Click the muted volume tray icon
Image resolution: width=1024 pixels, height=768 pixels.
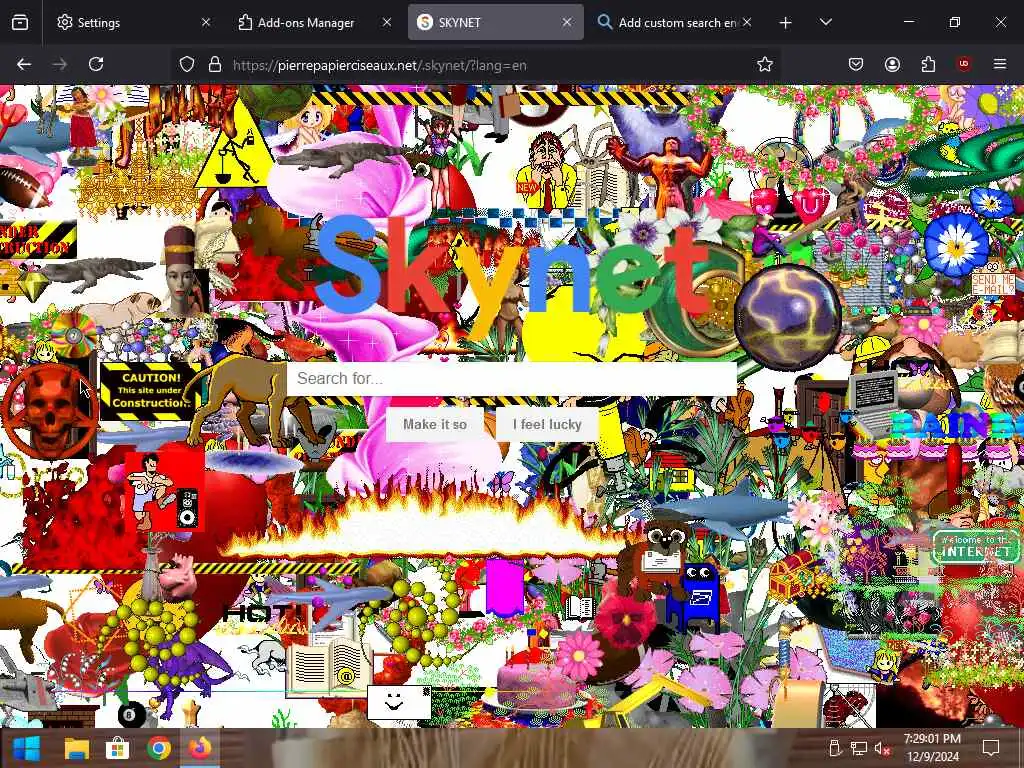(883, 748)
